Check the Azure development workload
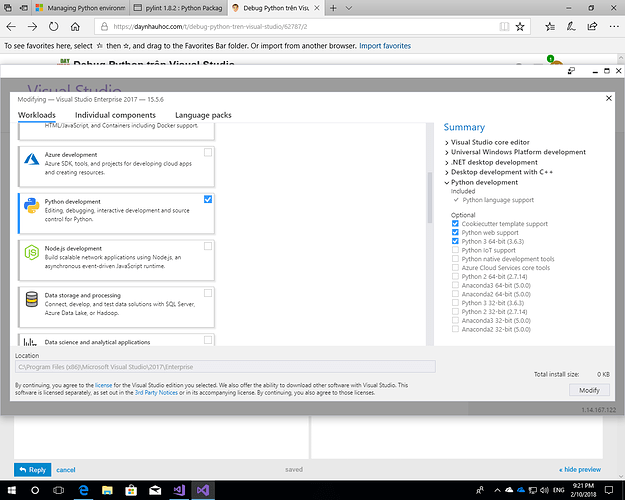This screenshot has width=625, height=500. (x=208, y=152)
